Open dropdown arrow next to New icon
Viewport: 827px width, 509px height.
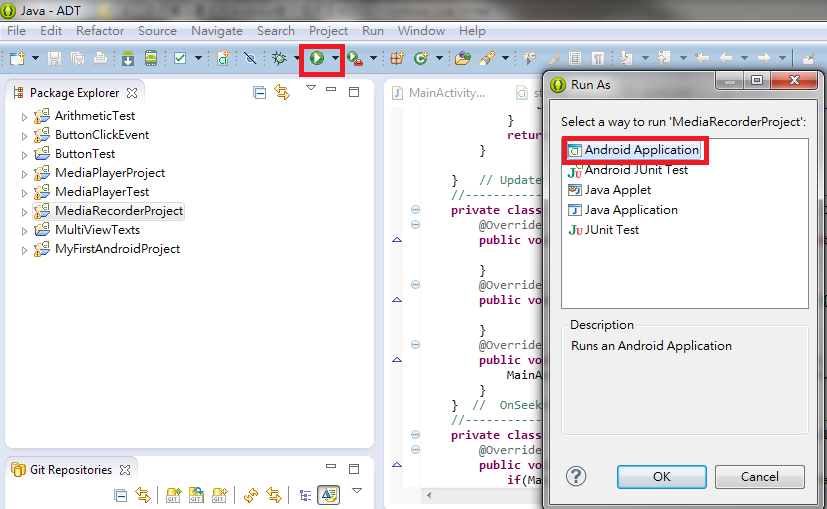coord(35,58)
